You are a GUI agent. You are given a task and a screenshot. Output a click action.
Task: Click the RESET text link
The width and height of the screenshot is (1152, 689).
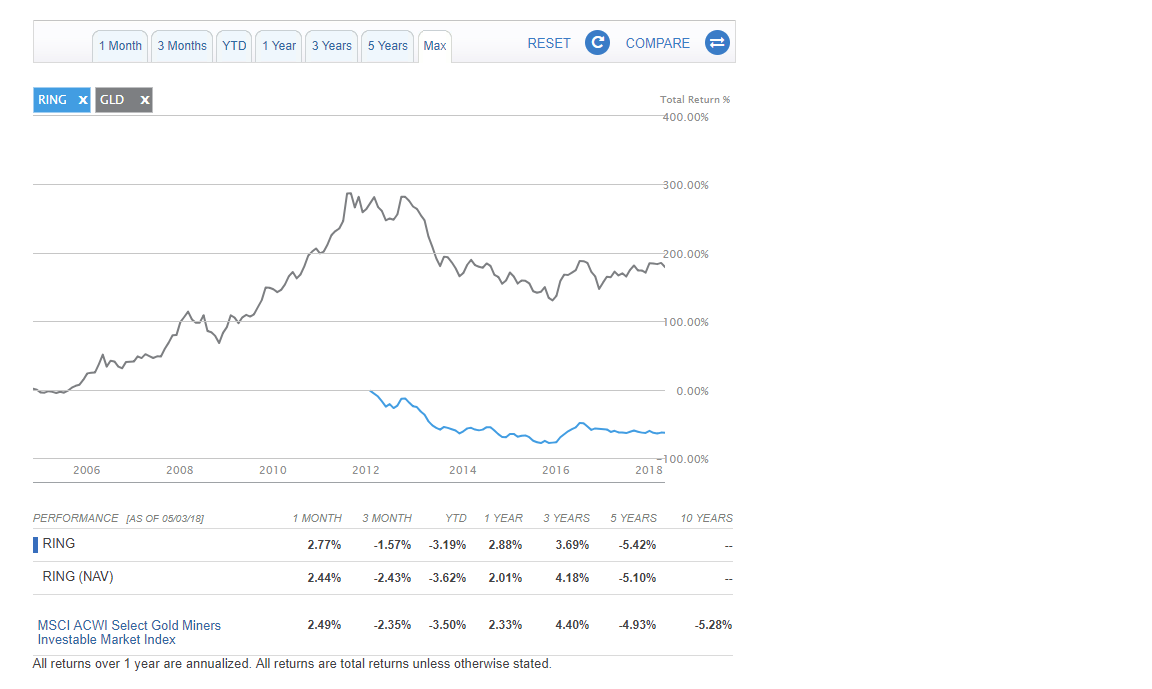tap(549, 43)
